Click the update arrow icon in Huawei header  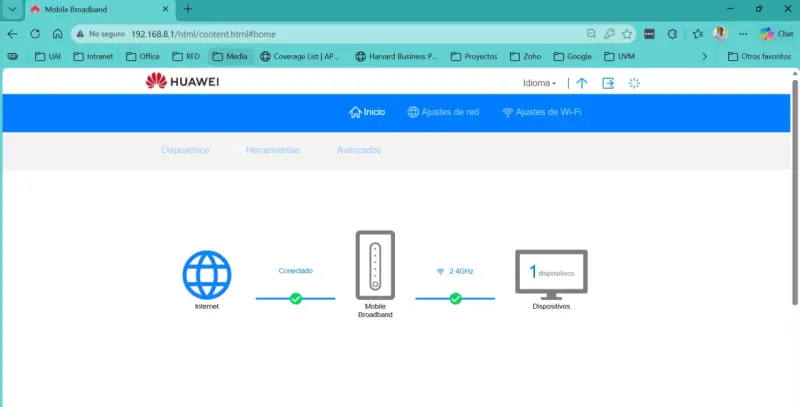(x=582, y=83)
